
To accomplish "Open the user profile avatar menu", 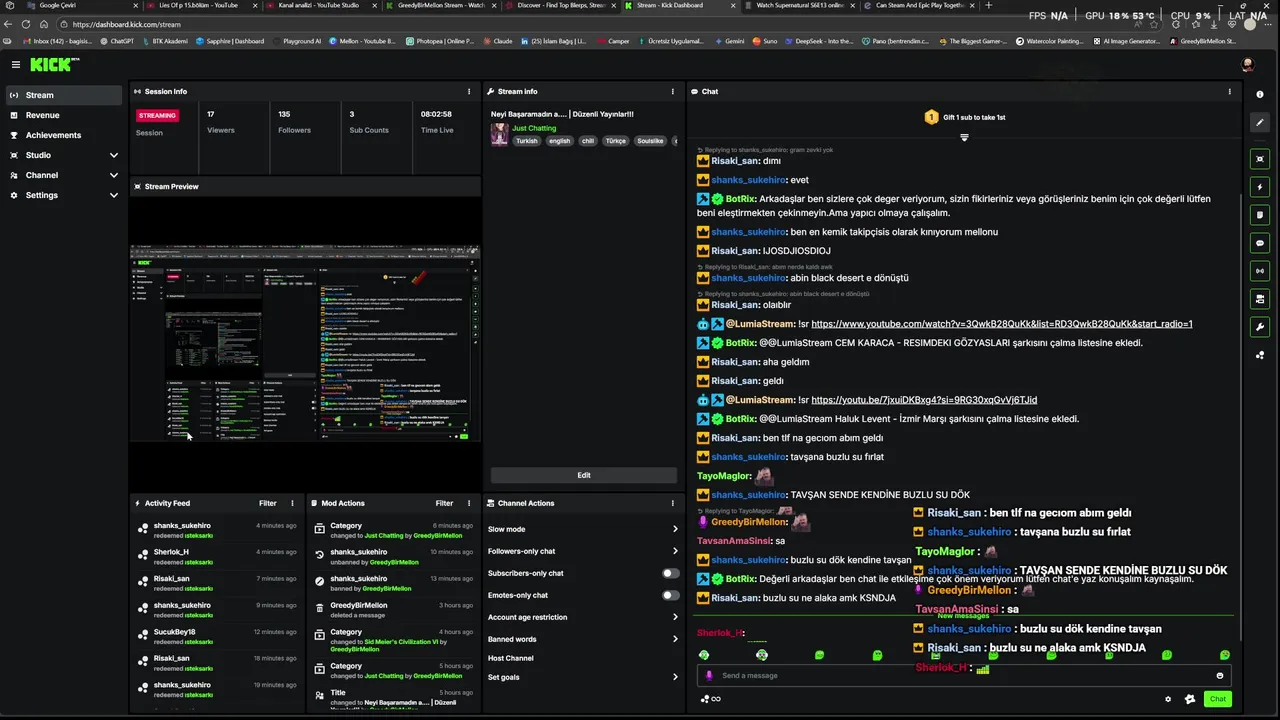I will tap(1247, 64).
